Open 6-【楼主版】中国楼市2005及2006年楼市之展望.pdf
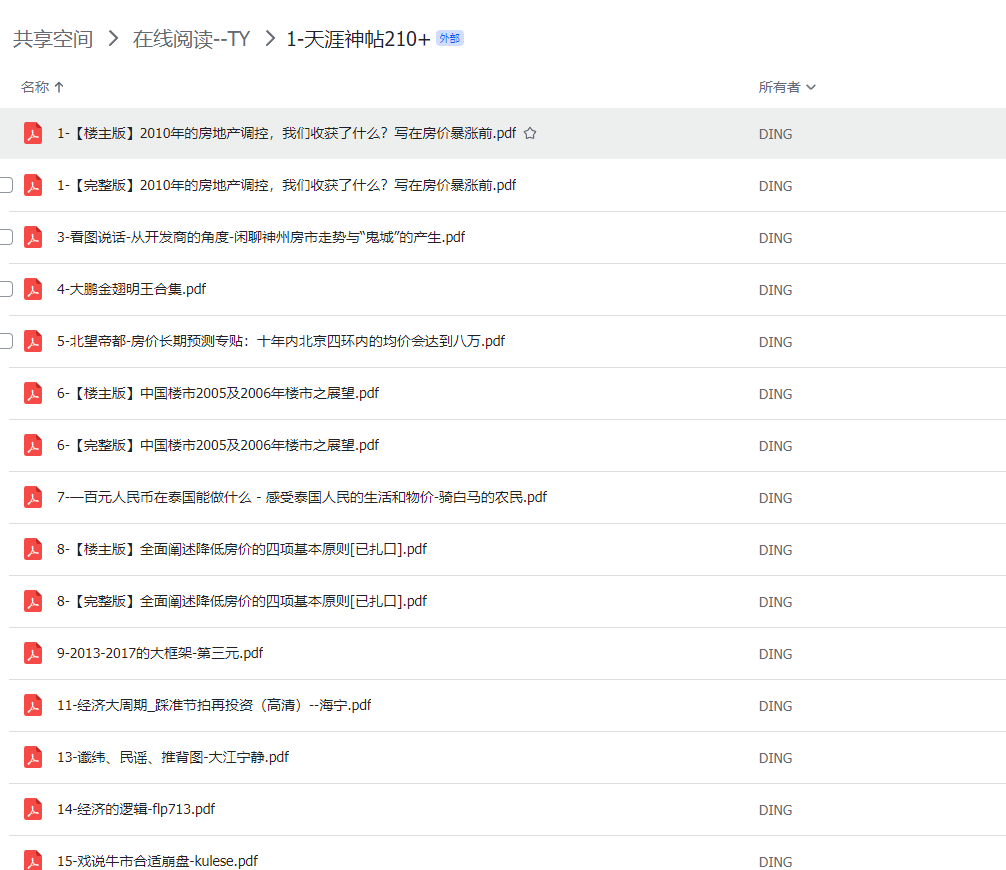 pos(218,393)
